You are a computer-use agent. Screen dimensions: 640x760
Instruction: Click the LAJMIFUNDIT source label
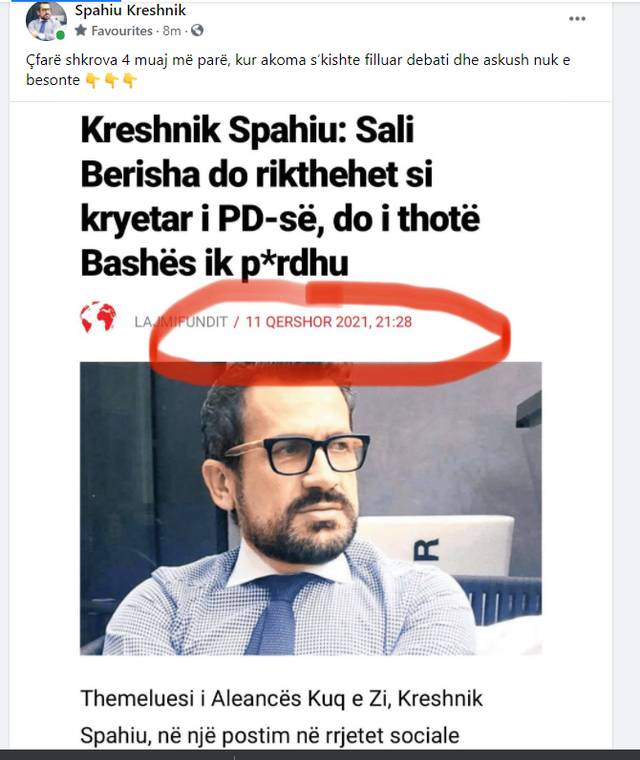[x=181, y=322]
